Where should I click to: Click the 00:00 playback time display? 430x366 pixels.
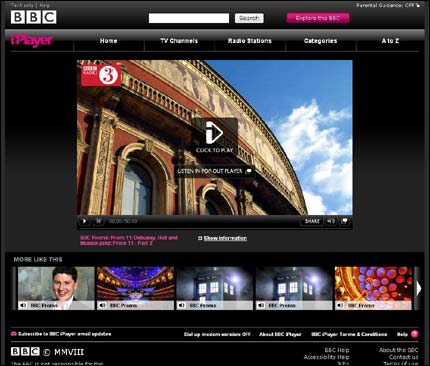click(x=123, y=221)
